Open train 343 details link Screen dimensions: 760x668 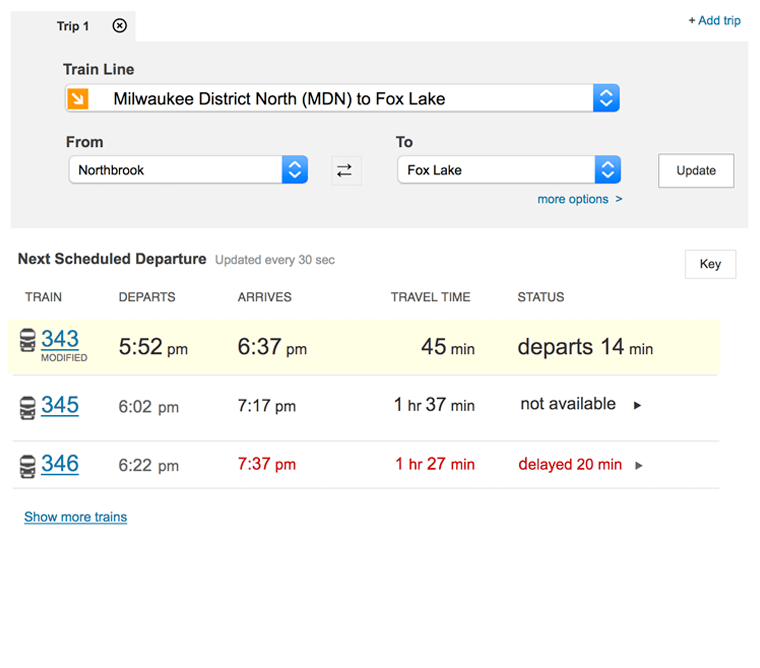click(x=60, y=339)
